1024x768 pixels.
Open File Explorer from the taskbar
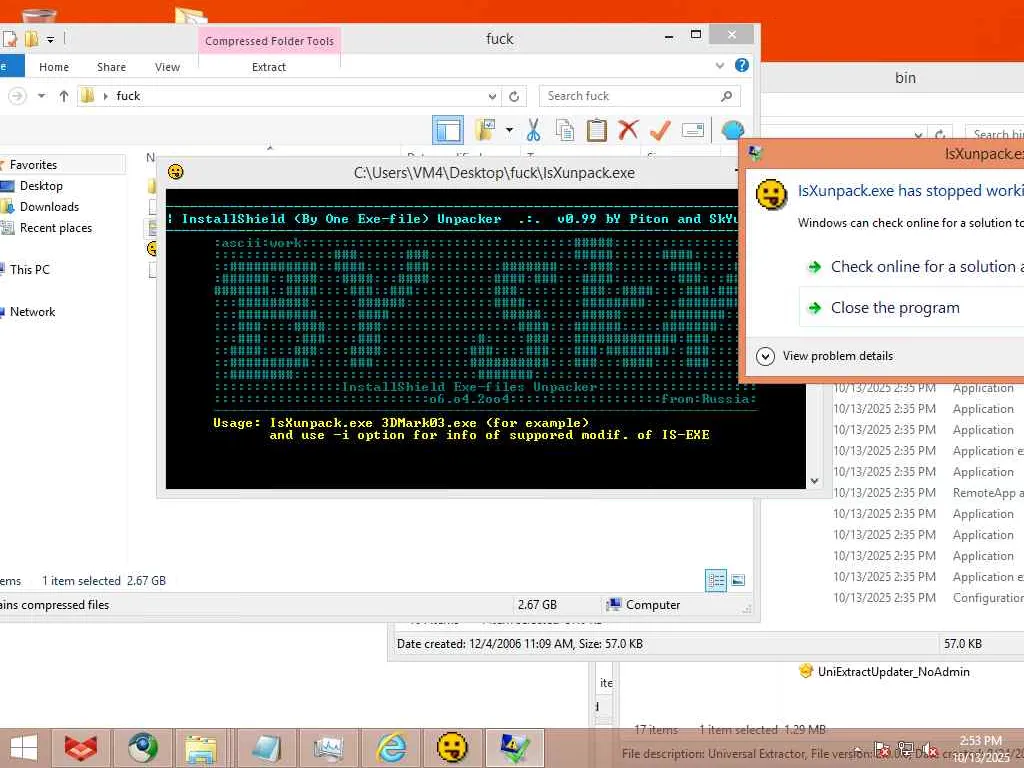201,748
